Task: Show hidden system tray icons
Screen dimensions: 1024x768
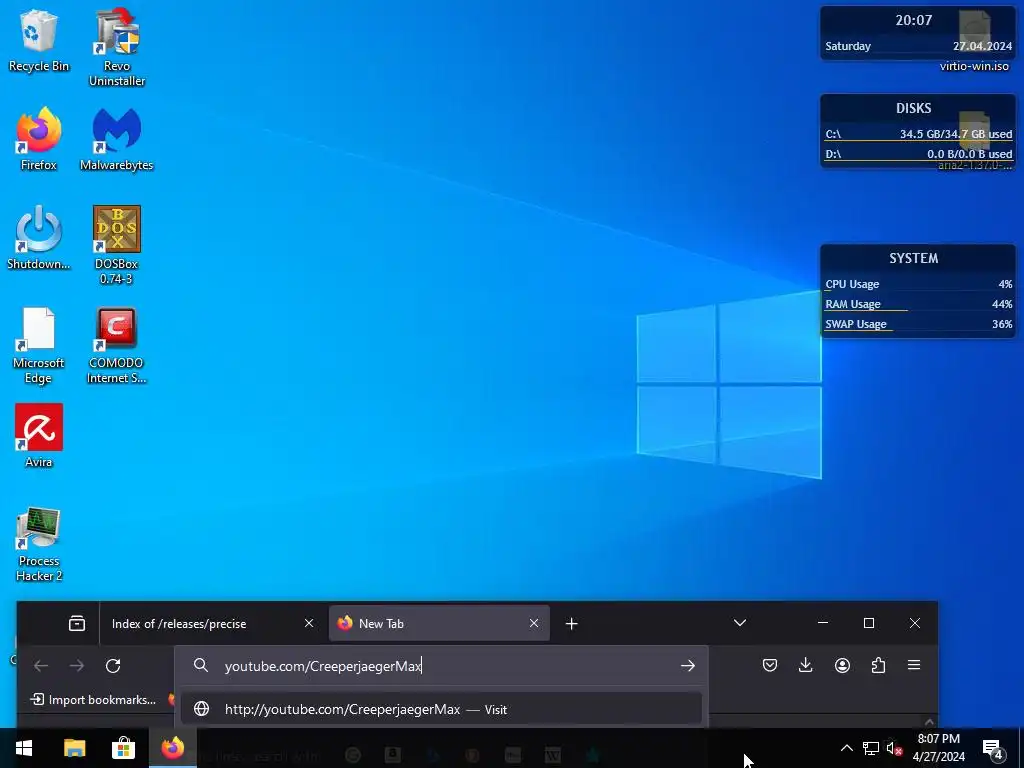Action: 846,748
